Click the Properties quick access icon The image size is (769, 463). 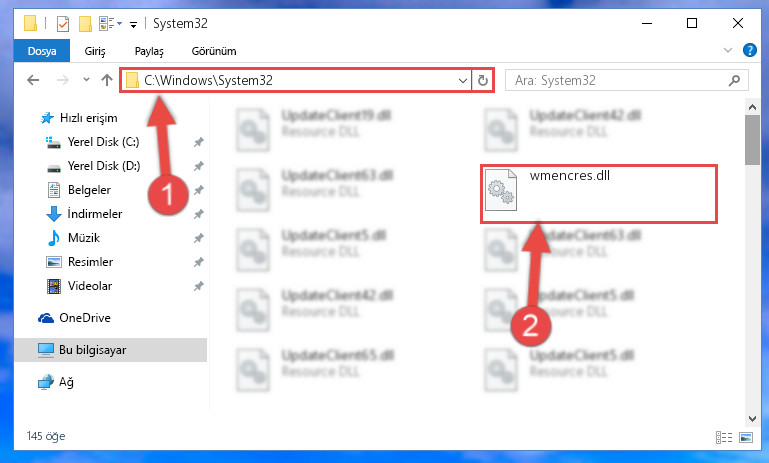point(63,24)
